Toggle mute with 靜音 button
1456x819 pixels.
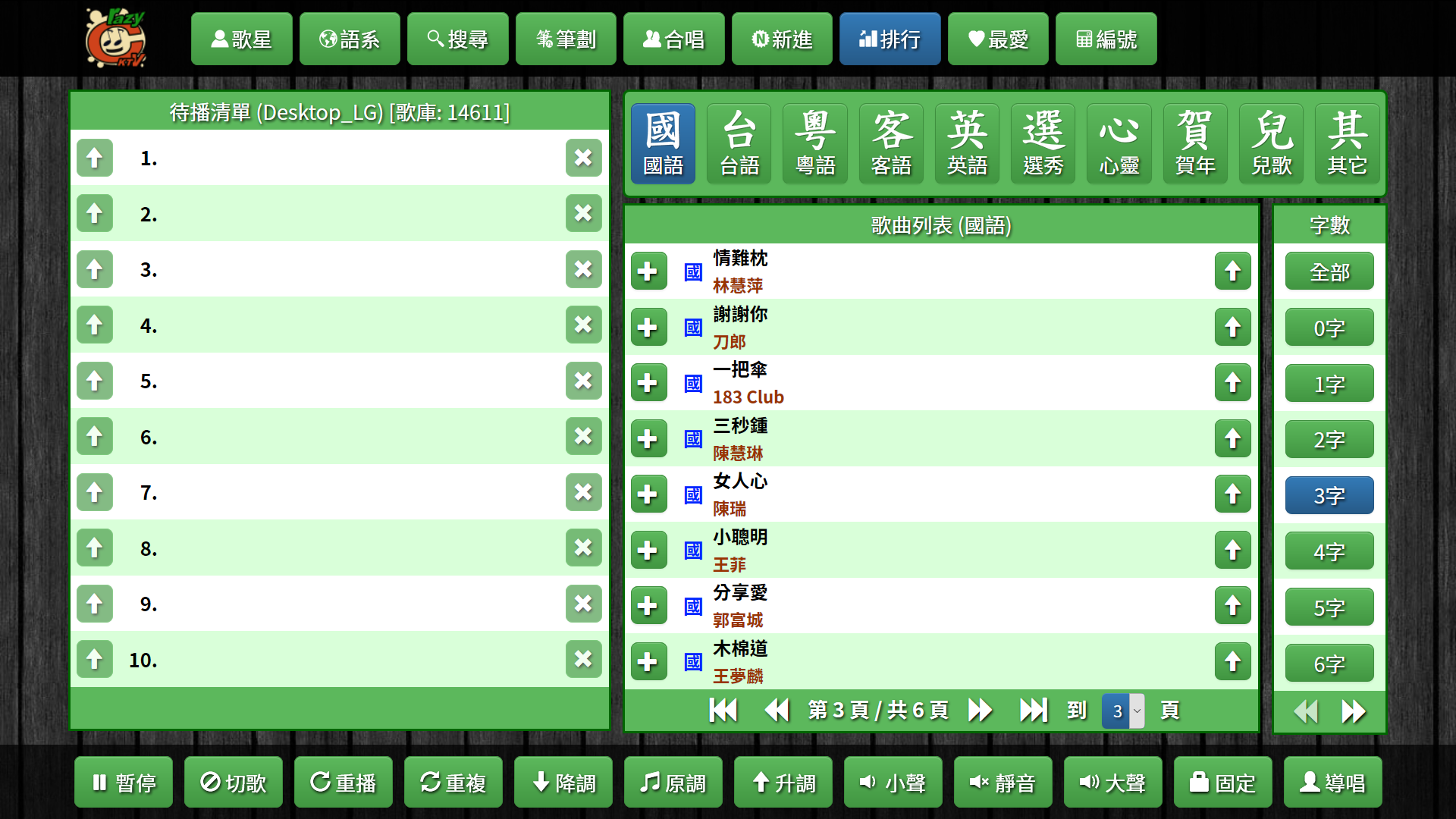point(1003,783)
